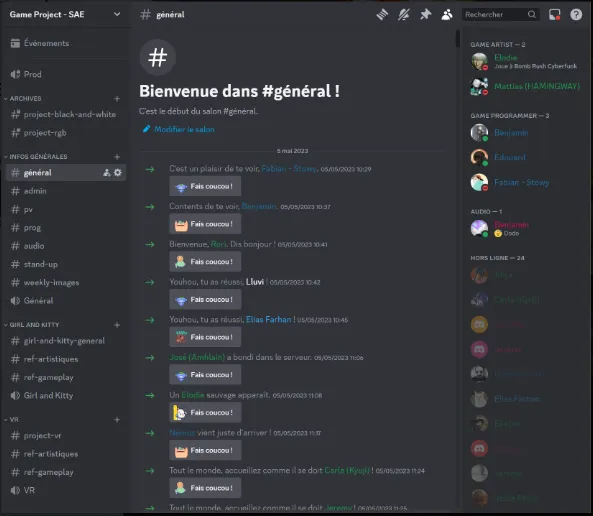Open ref-artistiques under GIRL AND KITTY
593x516 pixels.
[65, 359]
